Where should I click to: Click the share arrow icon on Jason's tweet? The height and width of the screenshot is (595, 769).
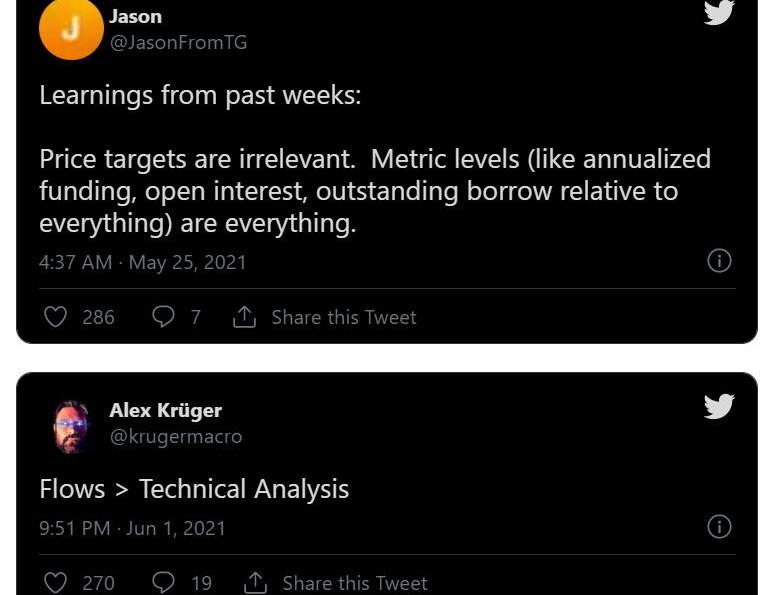click(244, 317)
